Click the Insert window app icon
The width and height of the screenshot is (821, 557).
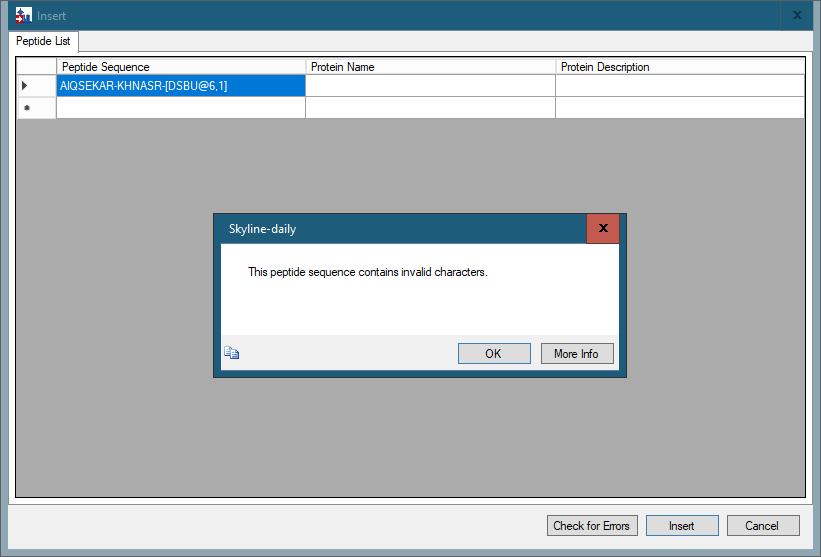[x=24, y=15]
